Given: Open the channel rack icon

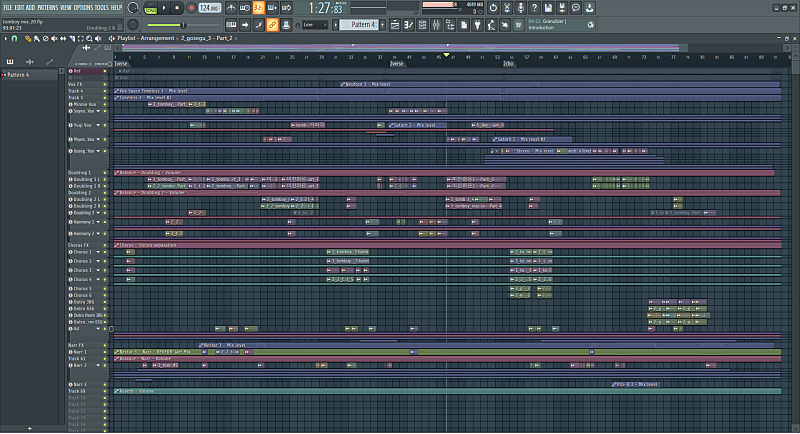Looking at the screenshot, I should pyautogui.click(x=422, y=24).
